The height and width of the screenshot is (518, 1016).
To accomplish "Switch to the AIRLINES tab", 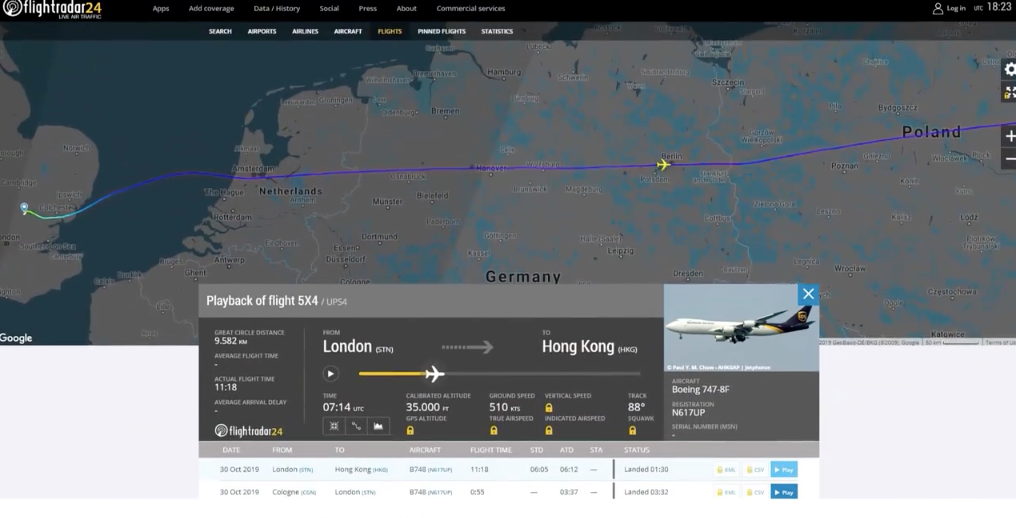I will [x=305, y=31].
